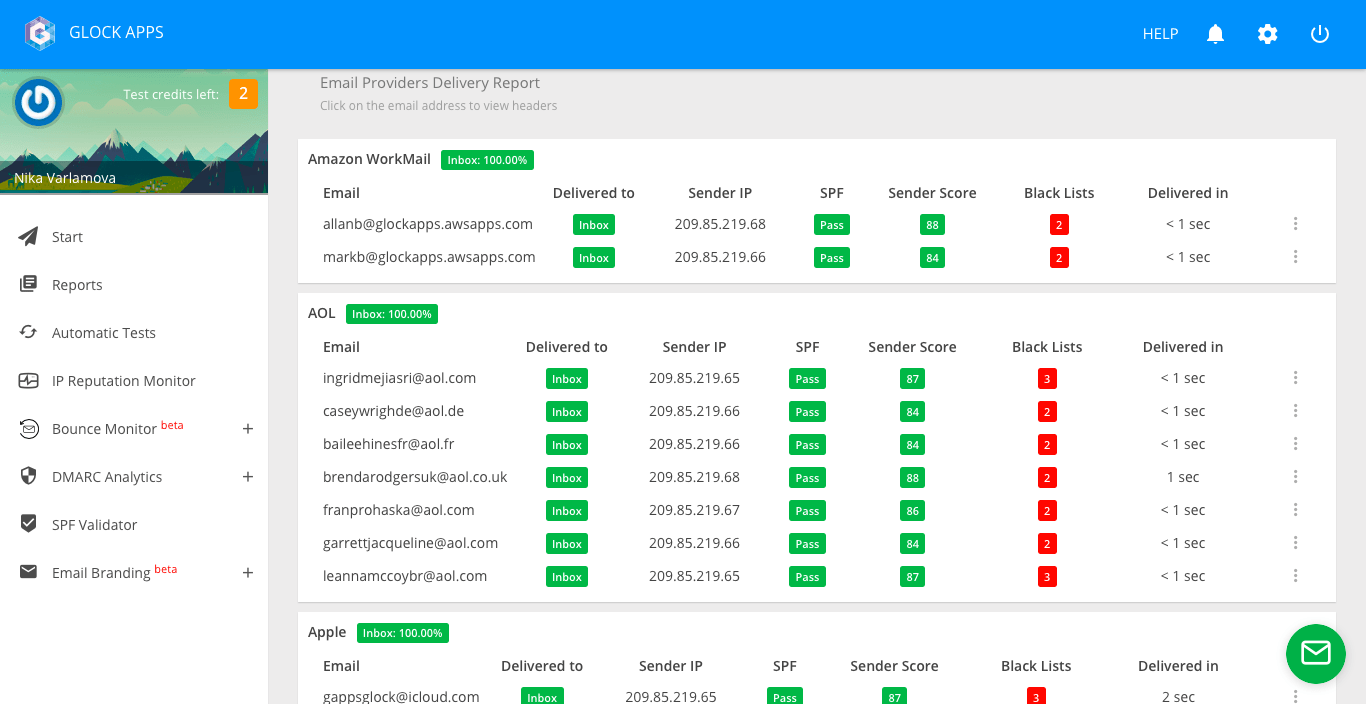Click the Reports sidebar icon
Image resolution: width=1366 pixels, height=704 pixels.
[28, 284]
